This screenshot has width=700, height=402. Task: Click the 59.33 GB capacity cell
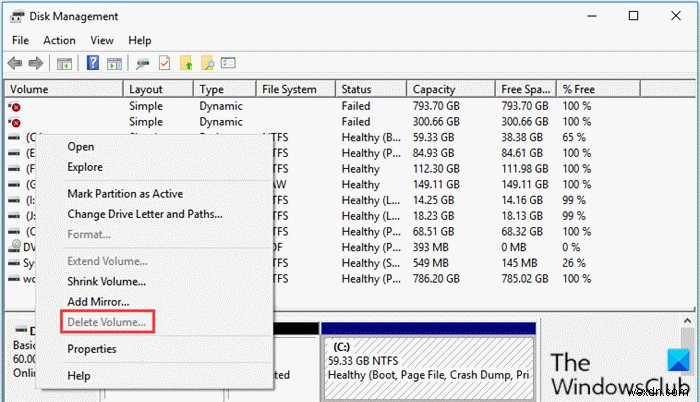433,138
